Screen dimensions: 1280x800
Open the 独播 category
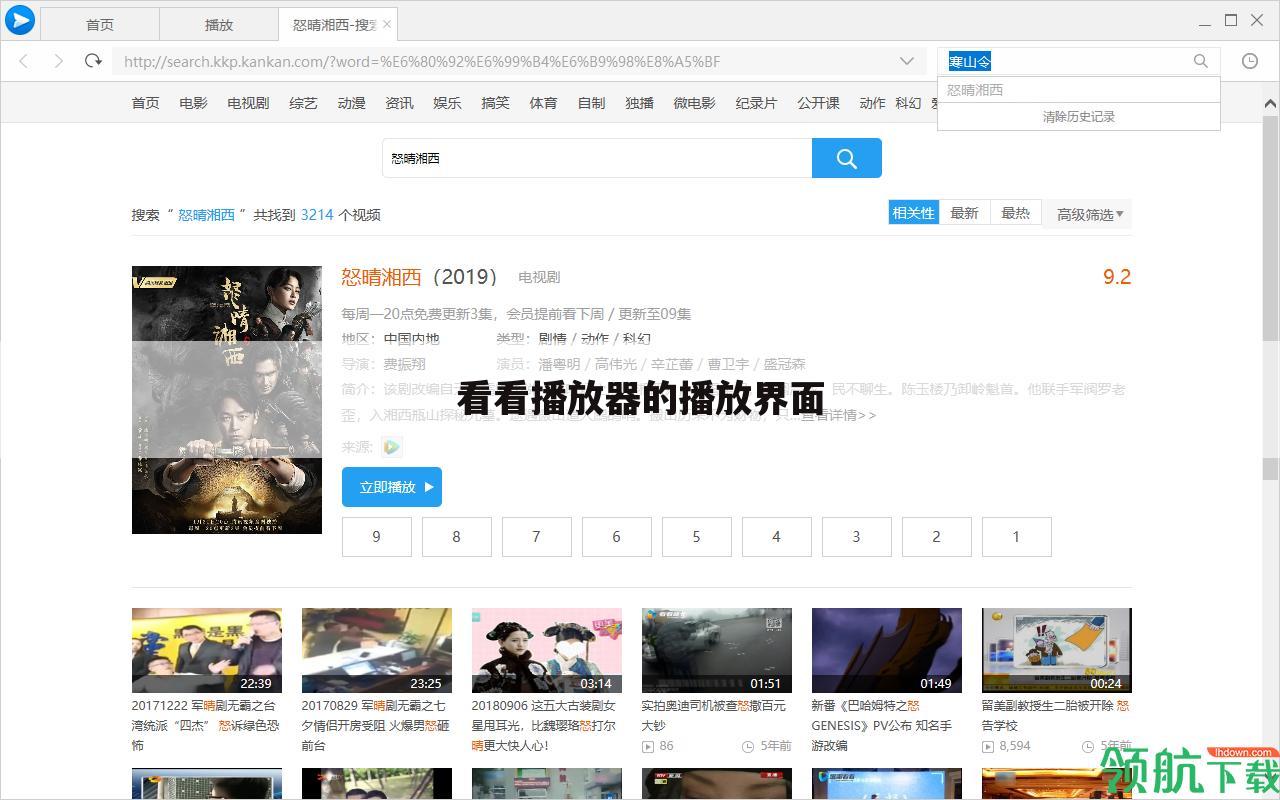point(639,102)
